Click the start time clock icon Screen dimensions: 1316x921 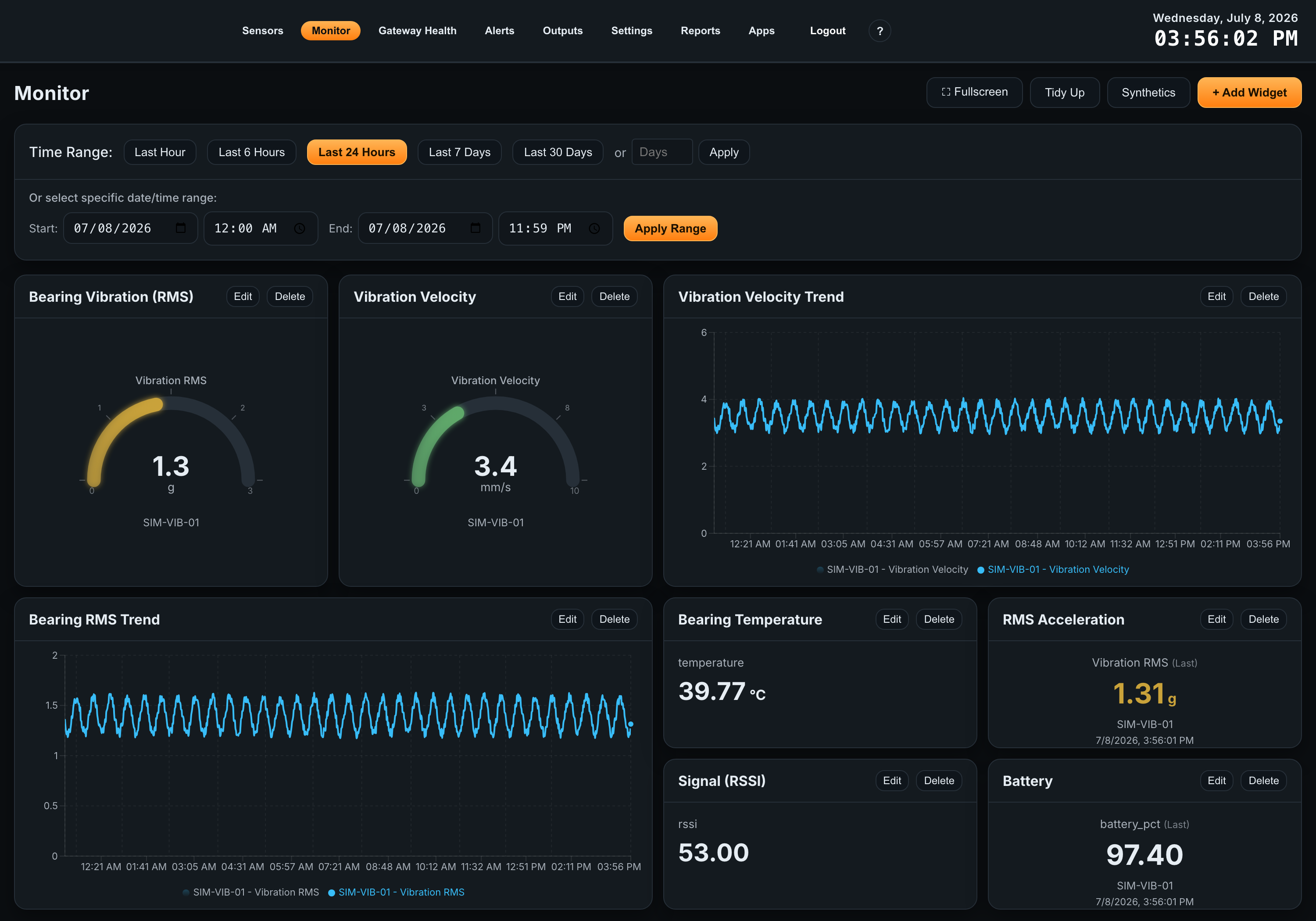click(x=300, y=228)
